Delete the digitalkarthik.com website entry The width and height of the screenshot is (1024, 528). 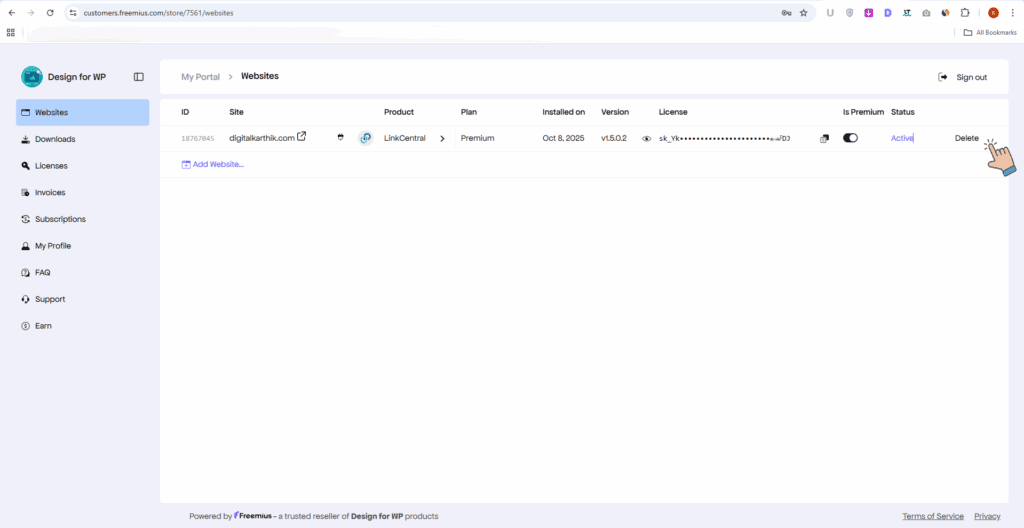(967, 138)
